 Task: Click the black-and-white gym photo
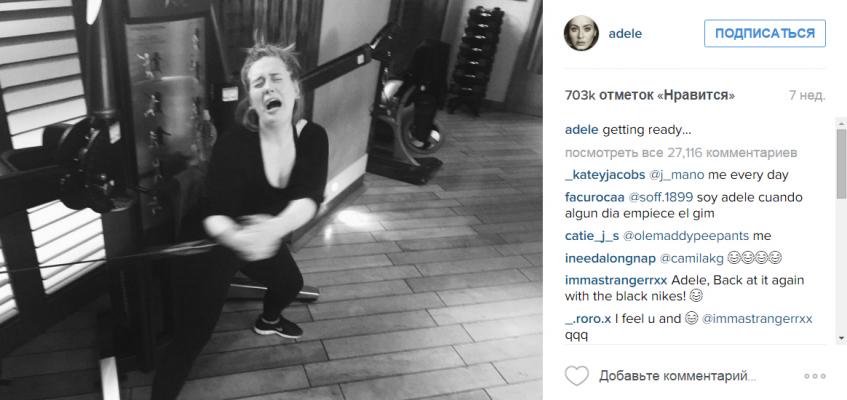(271, 200)
